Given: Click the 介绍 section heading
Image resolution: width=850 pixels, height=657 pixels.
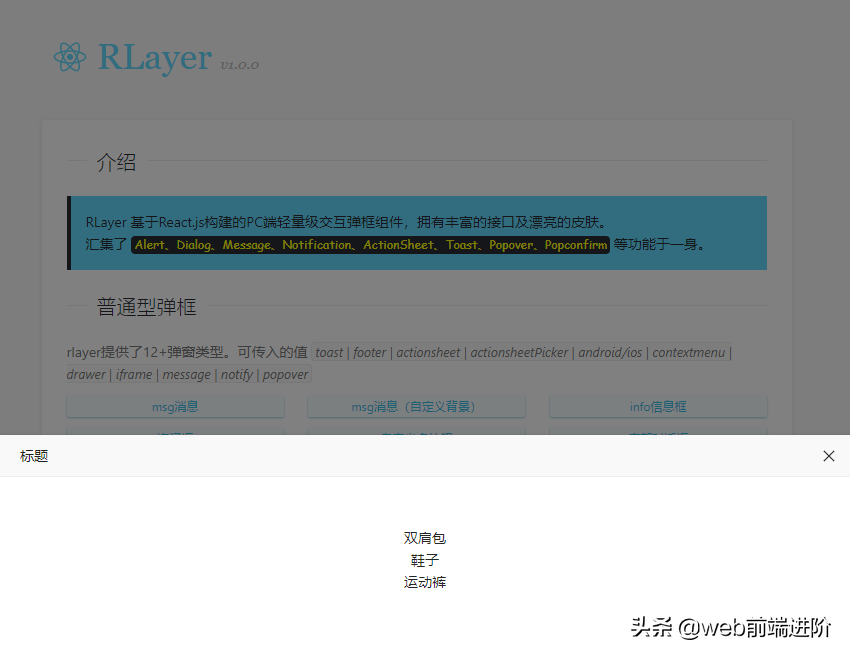Looking at the screenshot, I should pyautogui.click(x=116, y=162).
